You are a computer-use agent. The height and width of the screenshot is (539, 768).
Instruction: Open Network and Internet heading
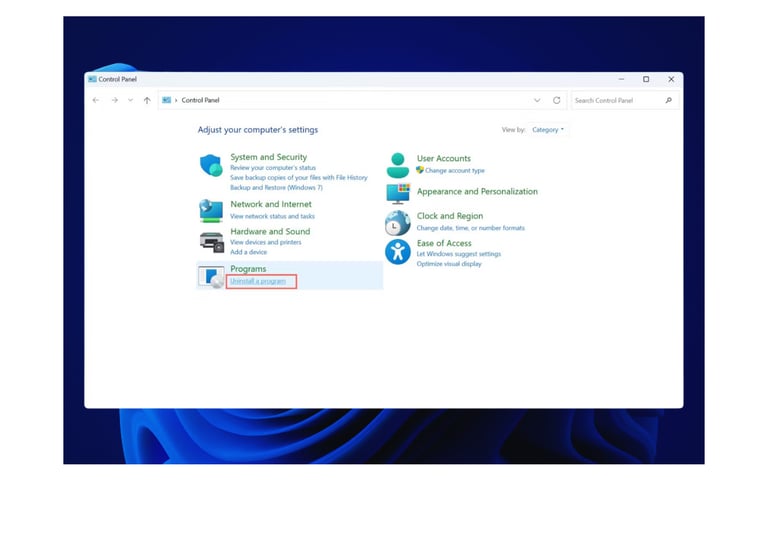click(x=271, y=204)
